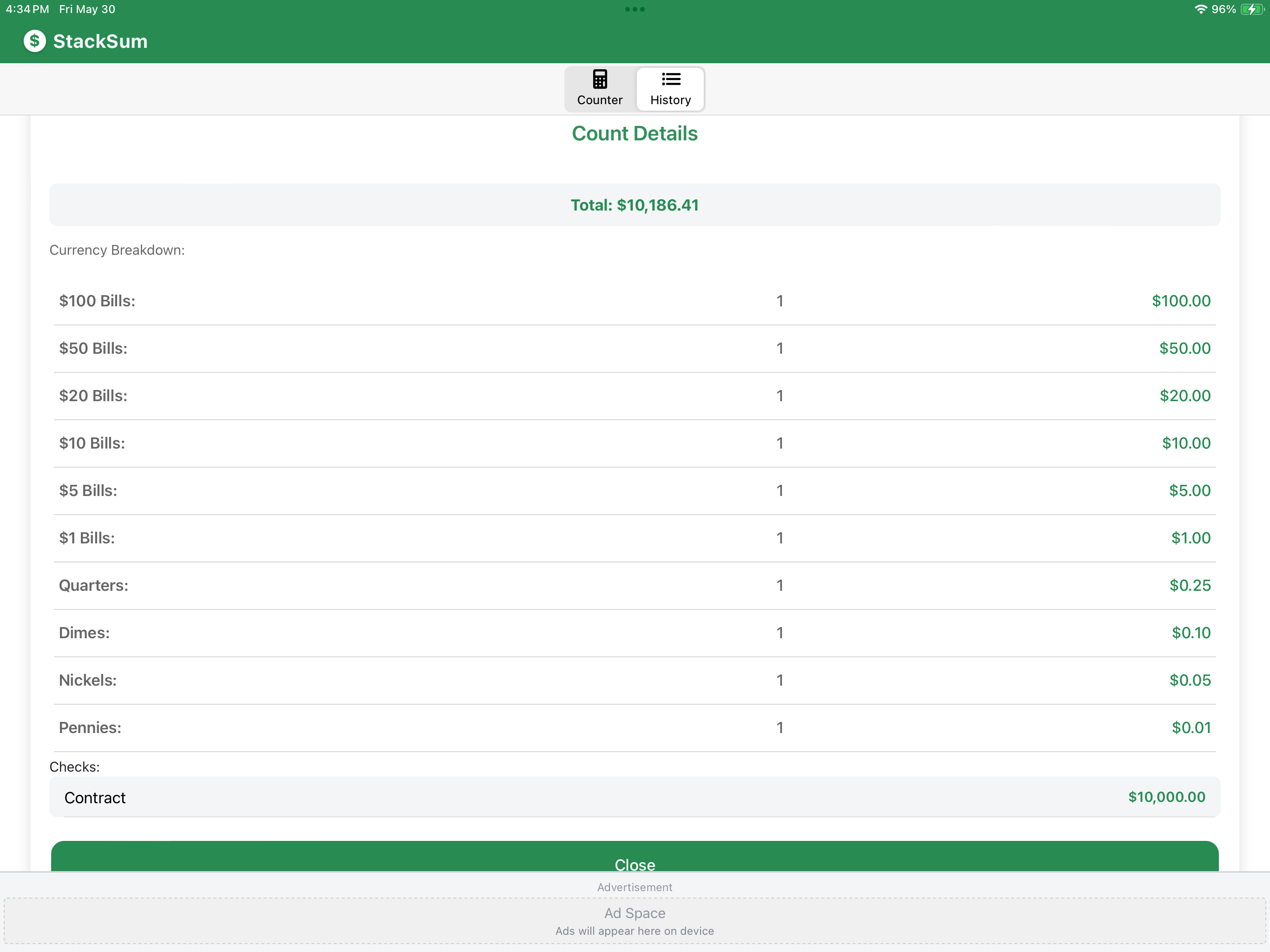Select the $10 Bills label
This screenshot has height=952, width=1270.
(x=92, y=443)
